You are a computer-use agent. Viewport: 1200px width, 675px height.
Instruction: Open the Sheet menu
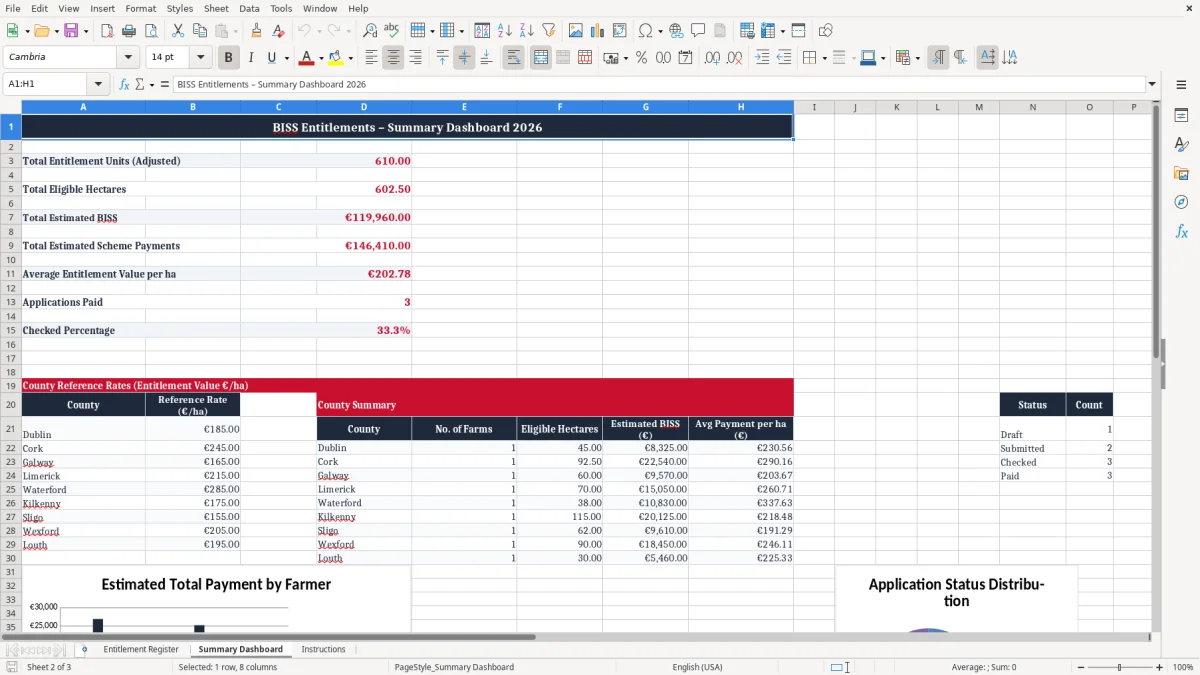(x=216, y=8)
